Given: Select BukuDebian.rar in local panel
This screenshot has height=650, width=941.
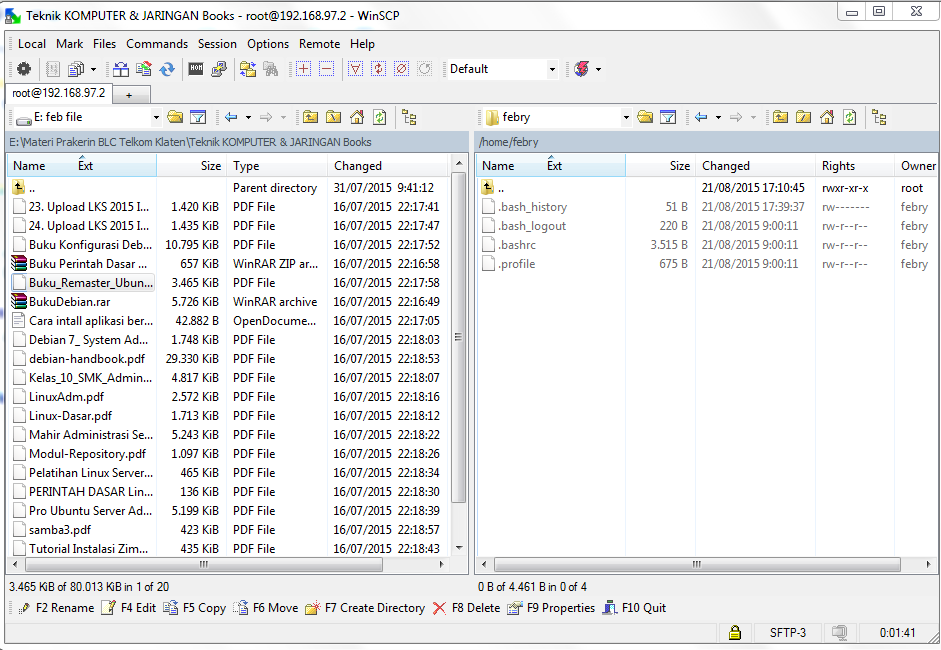Looking at the screenshot, I should click(x=69, y=301).
